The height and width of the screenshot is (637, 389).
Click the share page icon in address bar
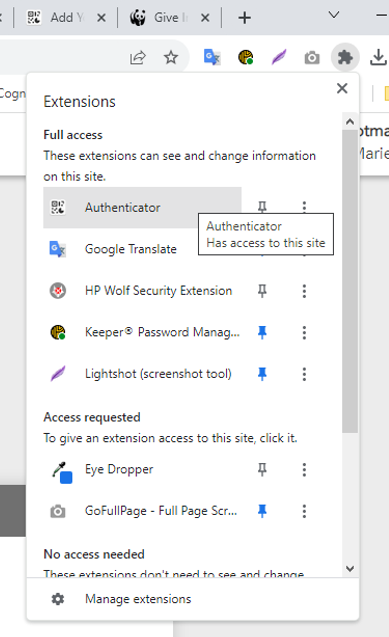[x=138, y=57]
